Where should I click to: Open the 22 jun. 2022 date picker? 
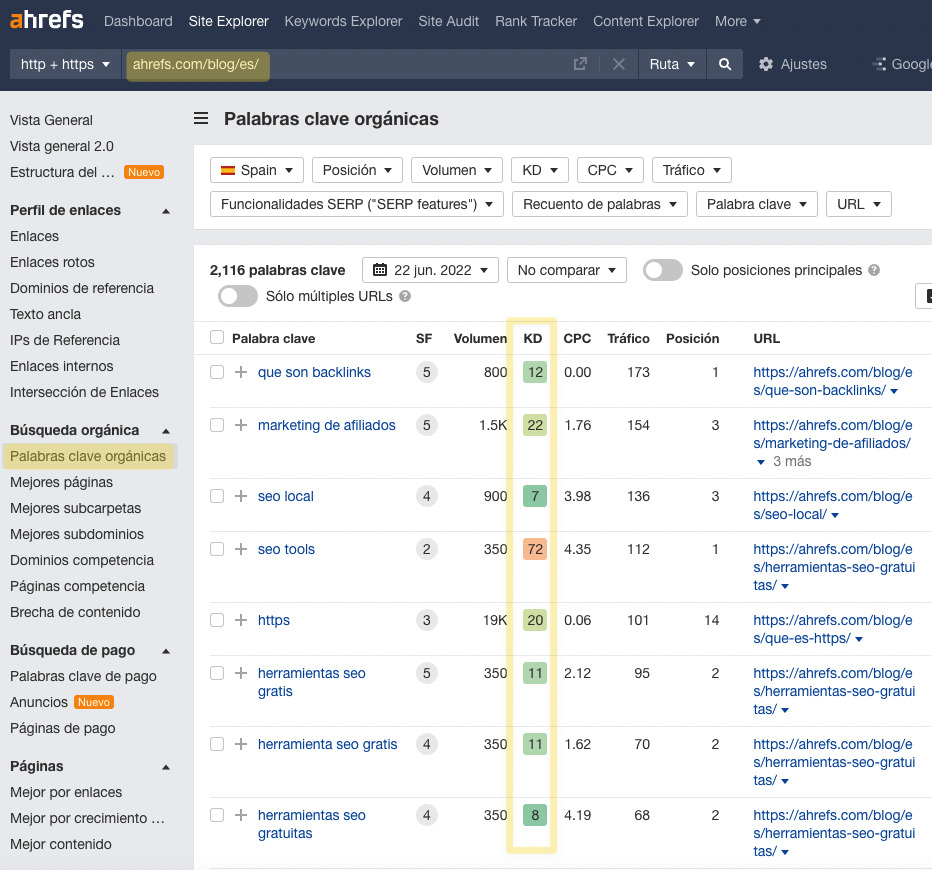point(430,270)
